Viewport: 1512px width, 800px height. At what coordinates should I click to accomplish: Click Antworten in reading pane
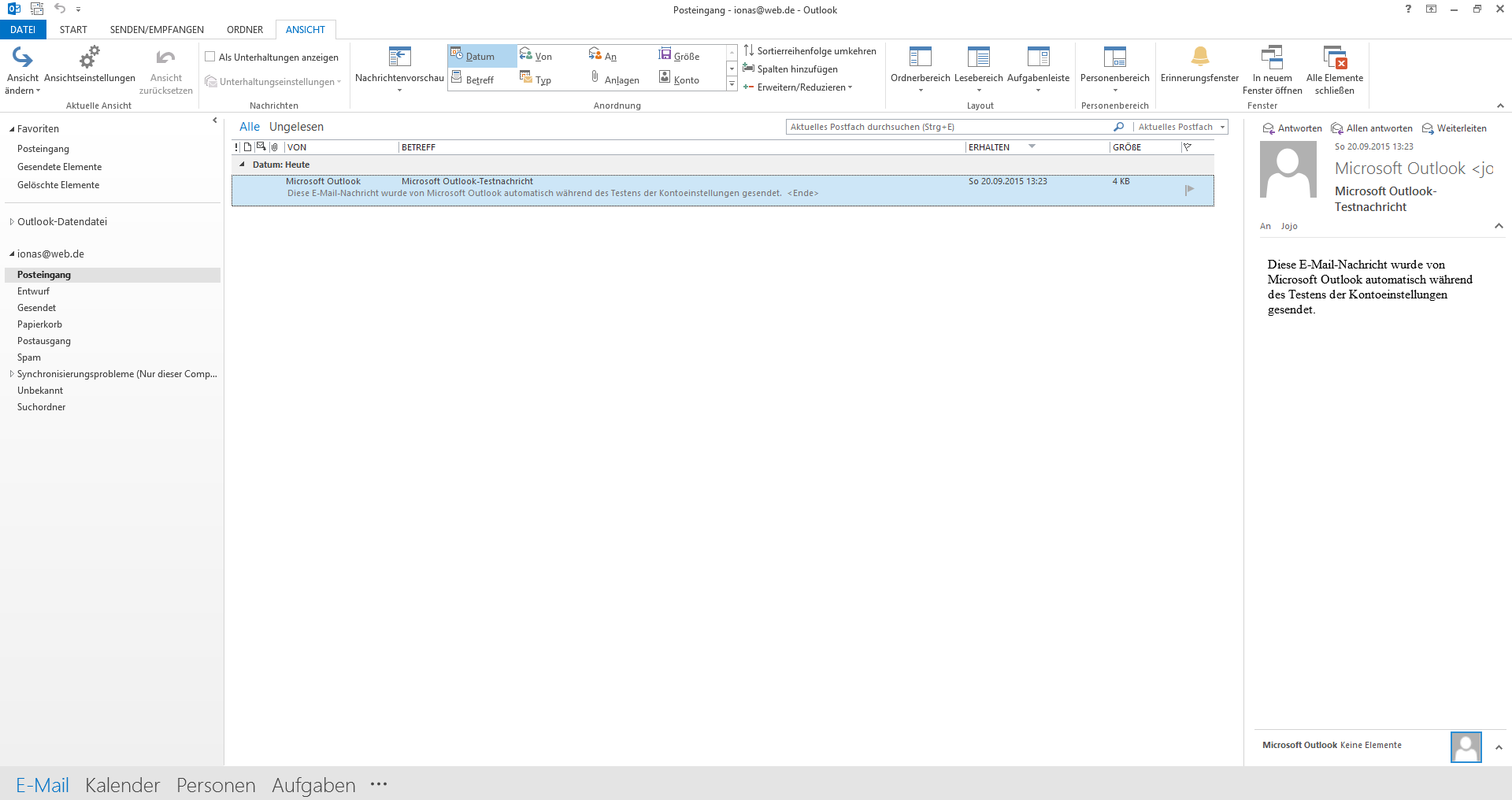click(x=1292, y=128)
